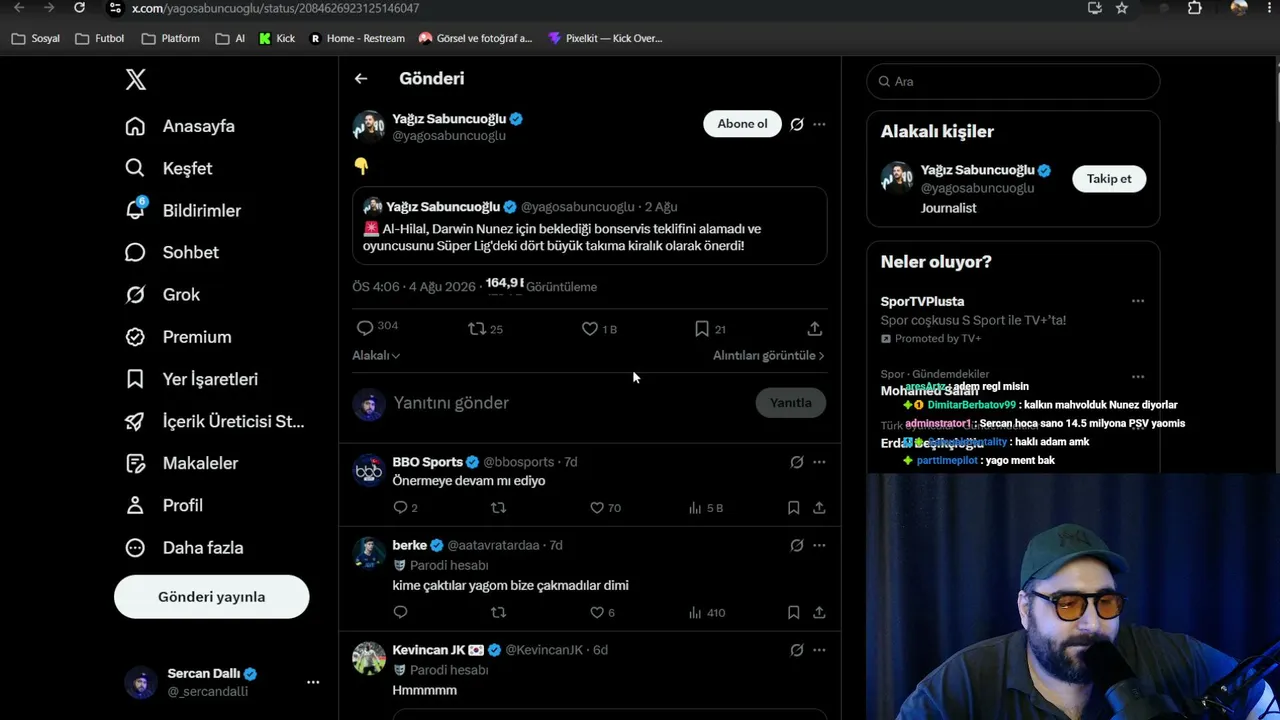
Task: Open the quoted Al-Hilal Darwin Nunez tweet
Action: 590,225
